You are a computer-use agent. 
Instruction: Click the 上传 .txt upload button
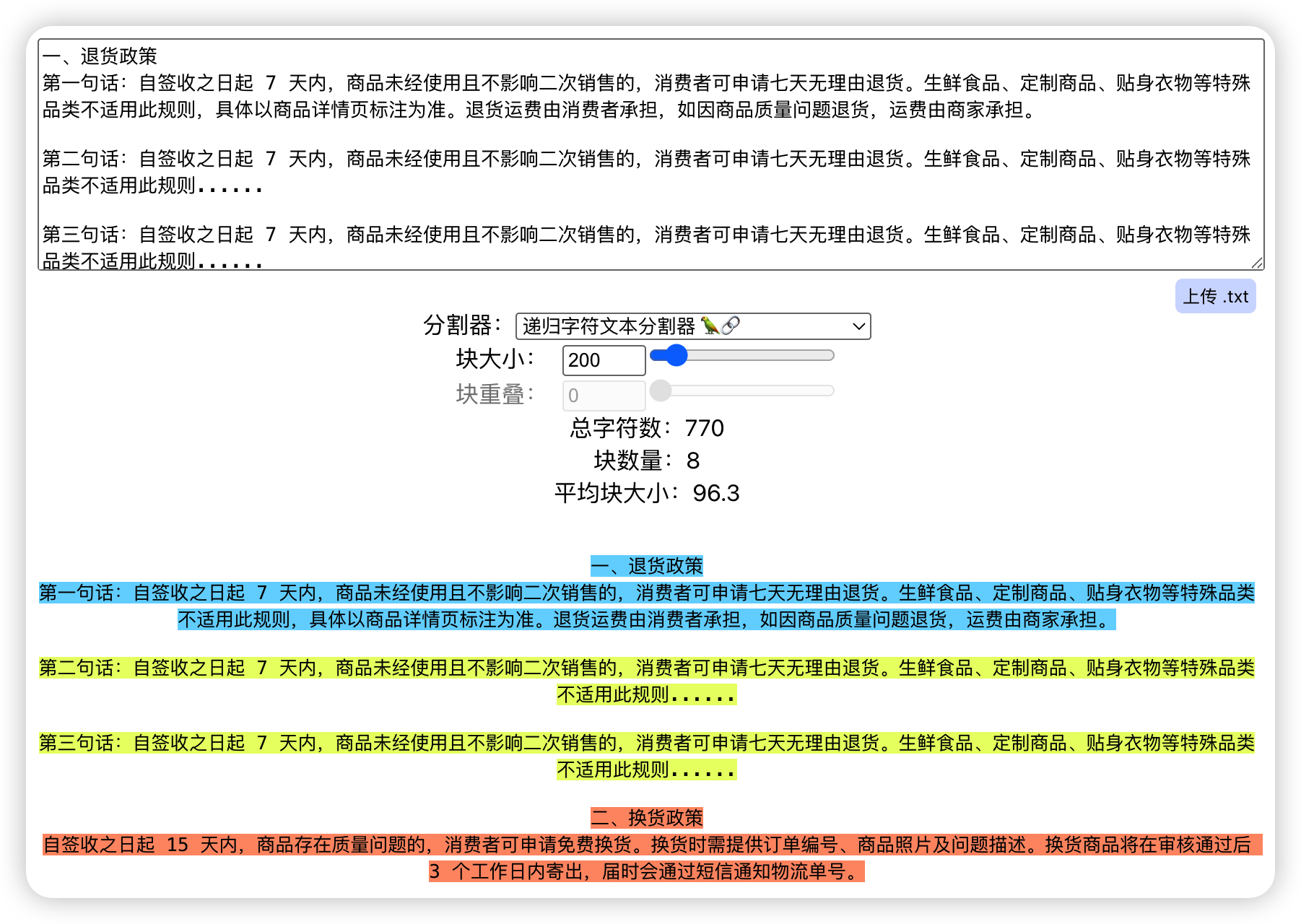pyautogui.click(x=1215, y=297)
